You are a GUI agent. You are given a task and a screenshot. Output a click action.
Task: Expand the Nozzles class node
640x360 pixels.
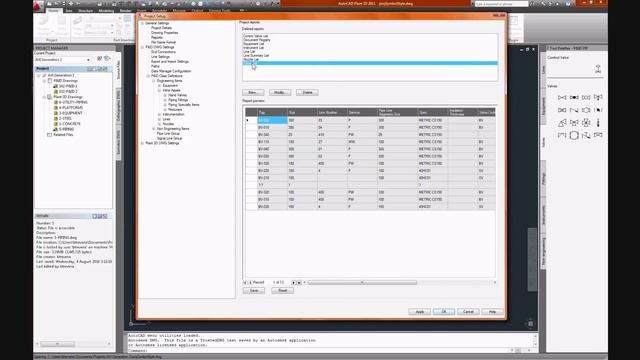(160, 124)
